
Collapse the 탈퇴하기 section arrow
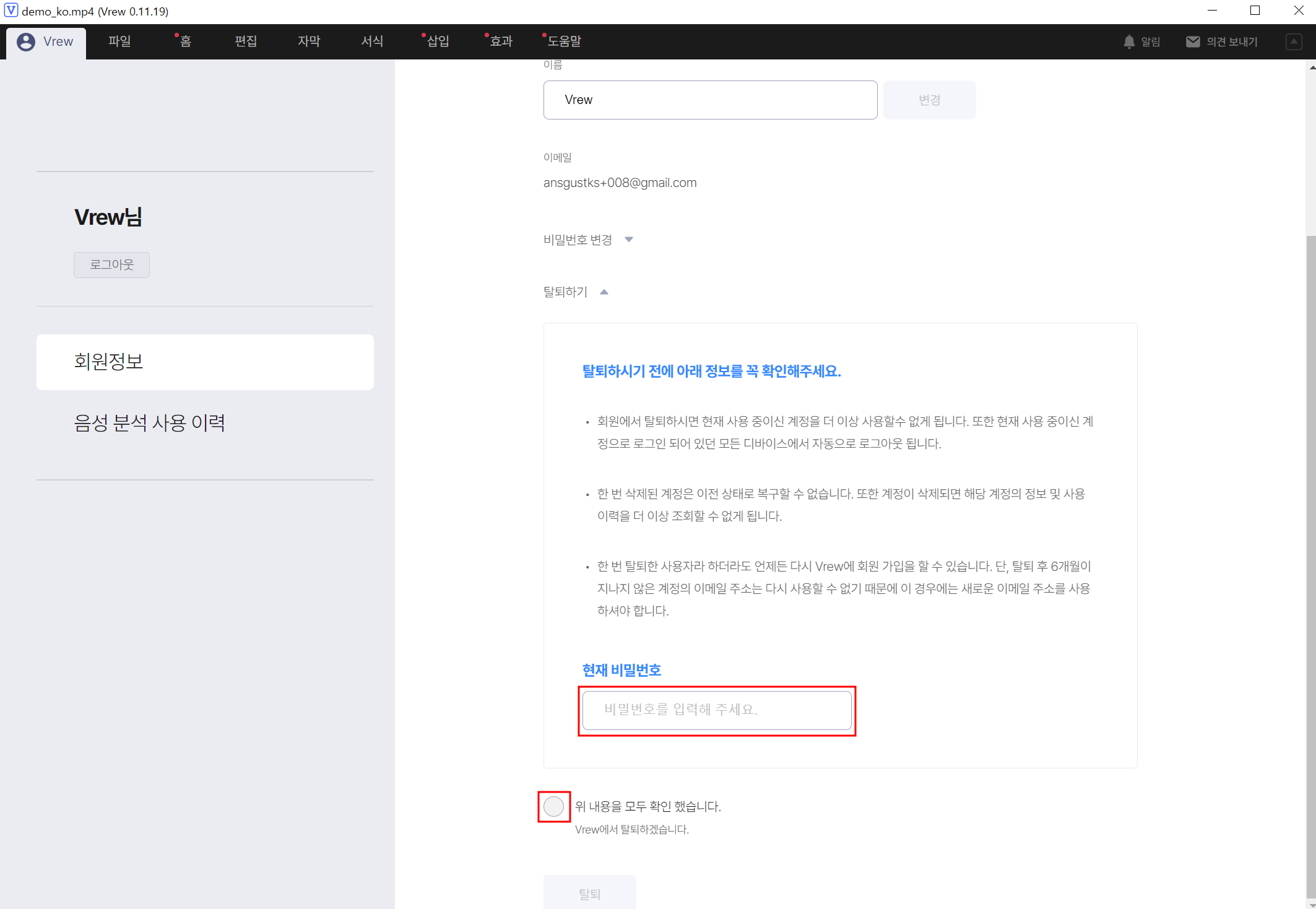pyautogui.click(x=604, y=292)
